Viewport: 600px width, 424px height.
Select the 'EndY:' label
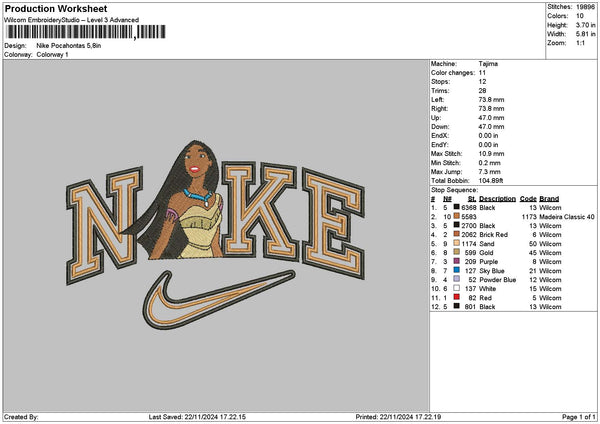439,145
